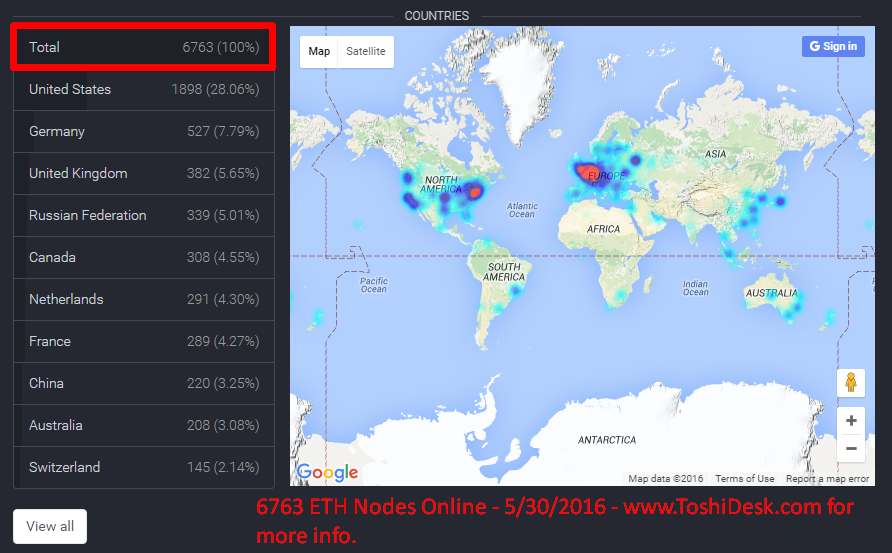Select the Total row
This screenshot has width=892, height=553.
(x=144, y=47)
